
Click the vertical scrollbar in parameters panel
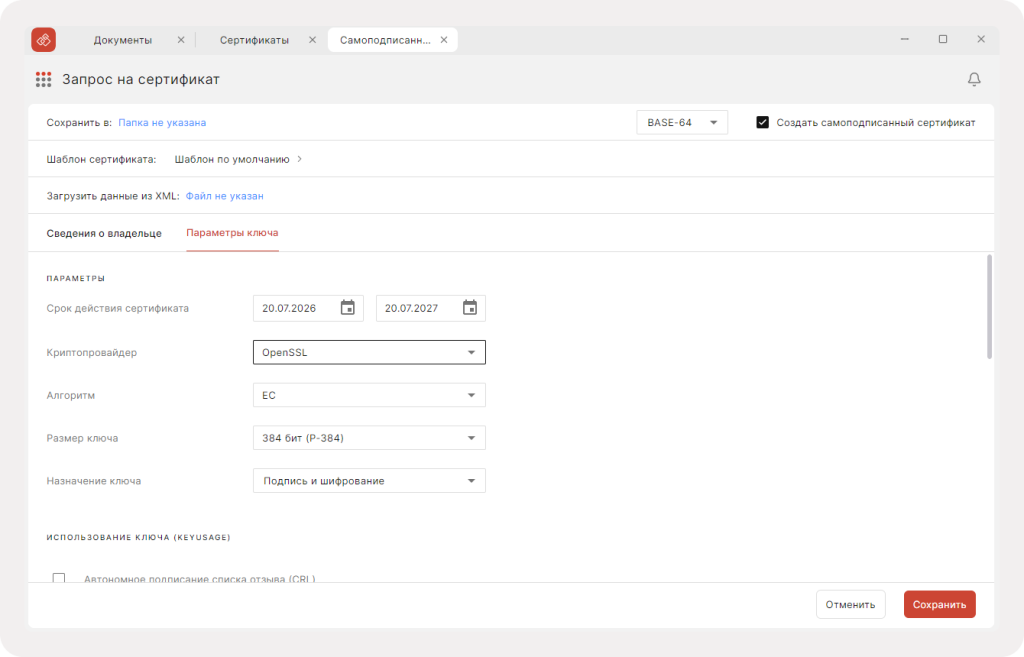tap(989, 307)
